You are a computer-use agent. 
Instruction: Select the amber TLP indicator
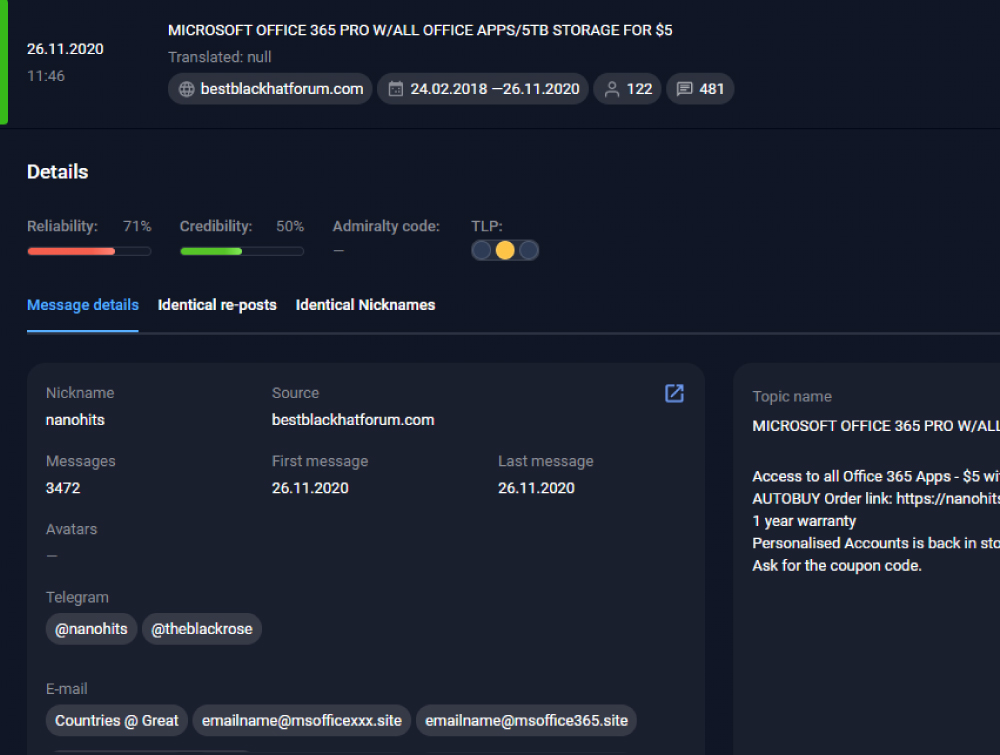tap(505, 250)
